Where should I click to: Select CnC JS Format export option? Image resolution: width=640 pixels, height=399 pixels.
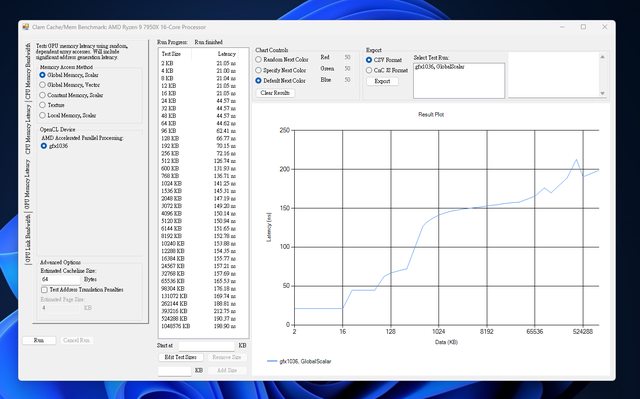point(387,71)
